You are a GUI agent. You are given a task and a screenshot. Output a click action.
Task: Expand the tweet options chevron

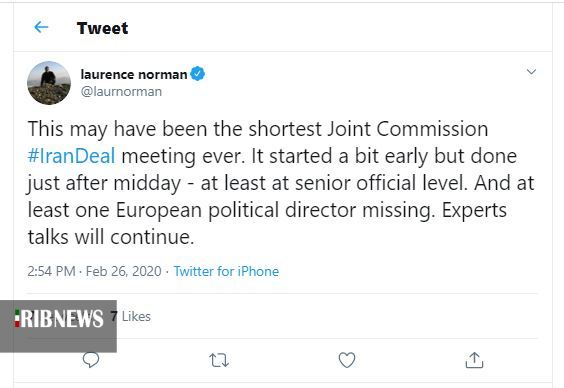531,72
